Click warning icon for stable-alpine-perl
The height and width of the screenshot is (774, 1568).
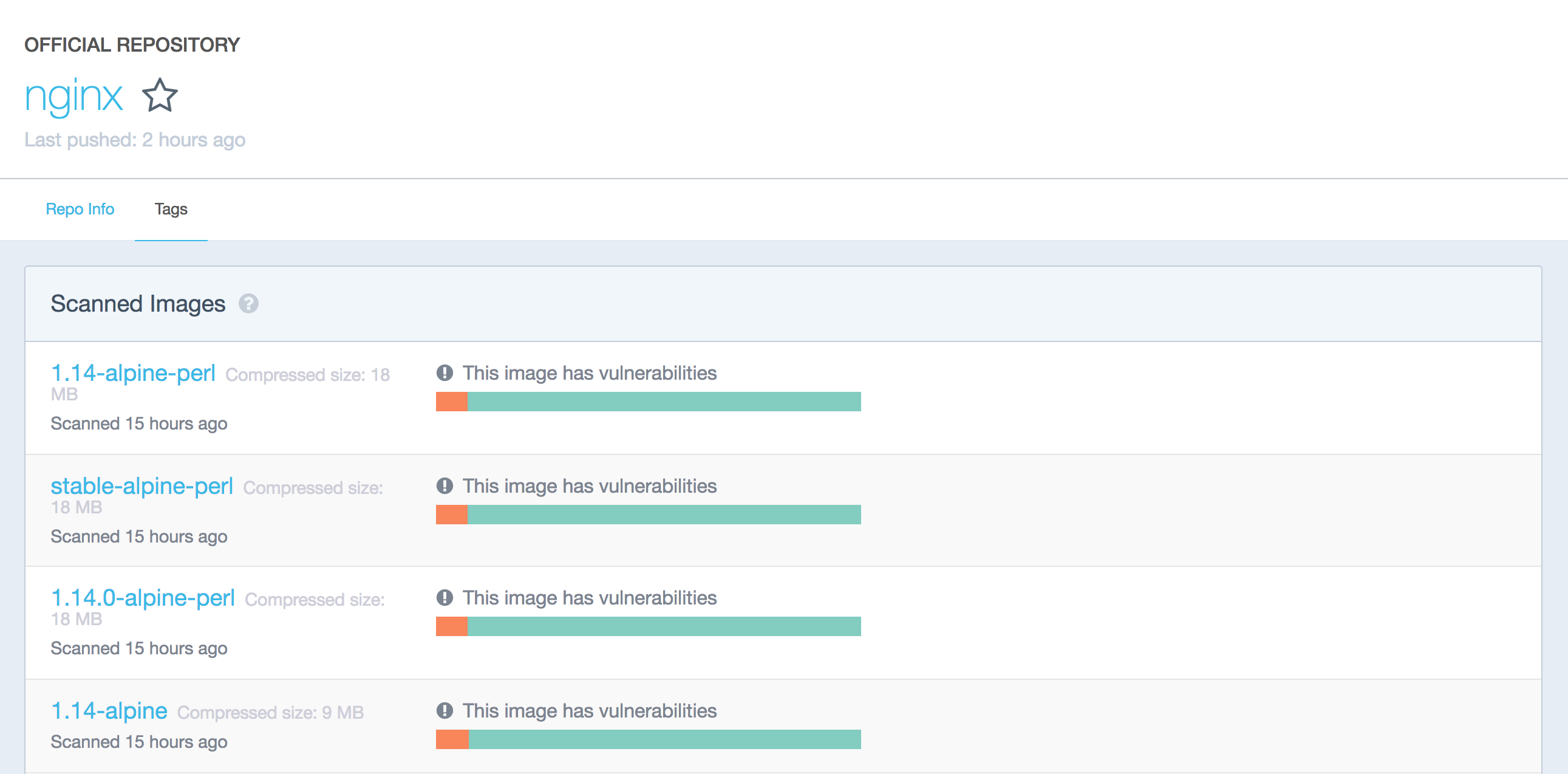(445, 485)
